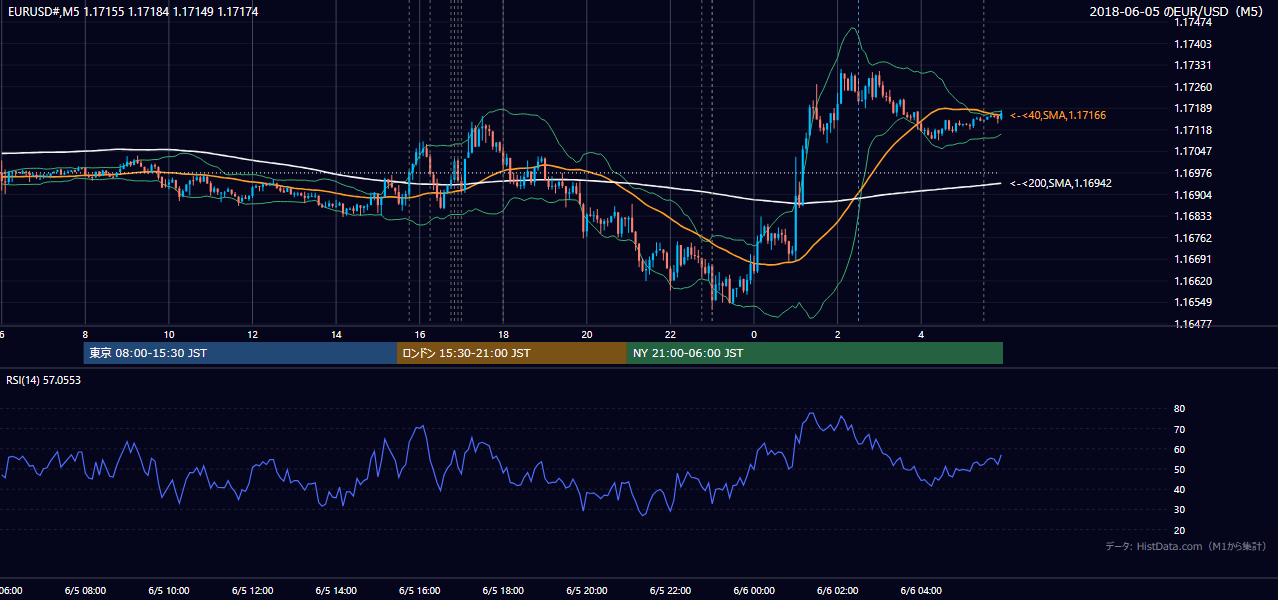Click the 6/6 02:00 time axis label
The height and width of the screenshot is (600, 1278).
pos(838,590)
